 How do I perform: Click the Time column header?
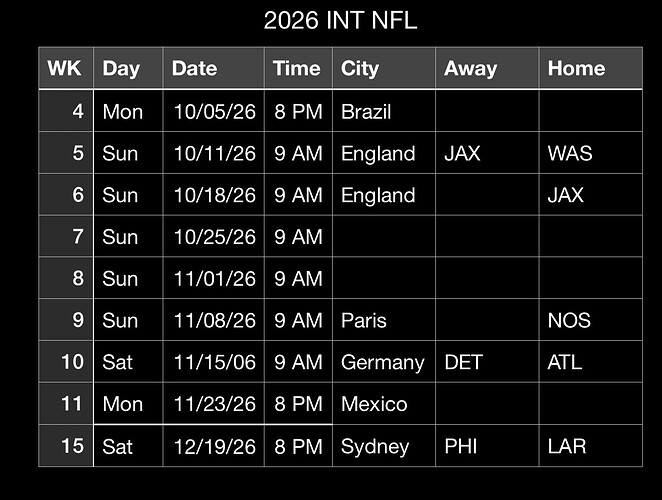point(297,69)
